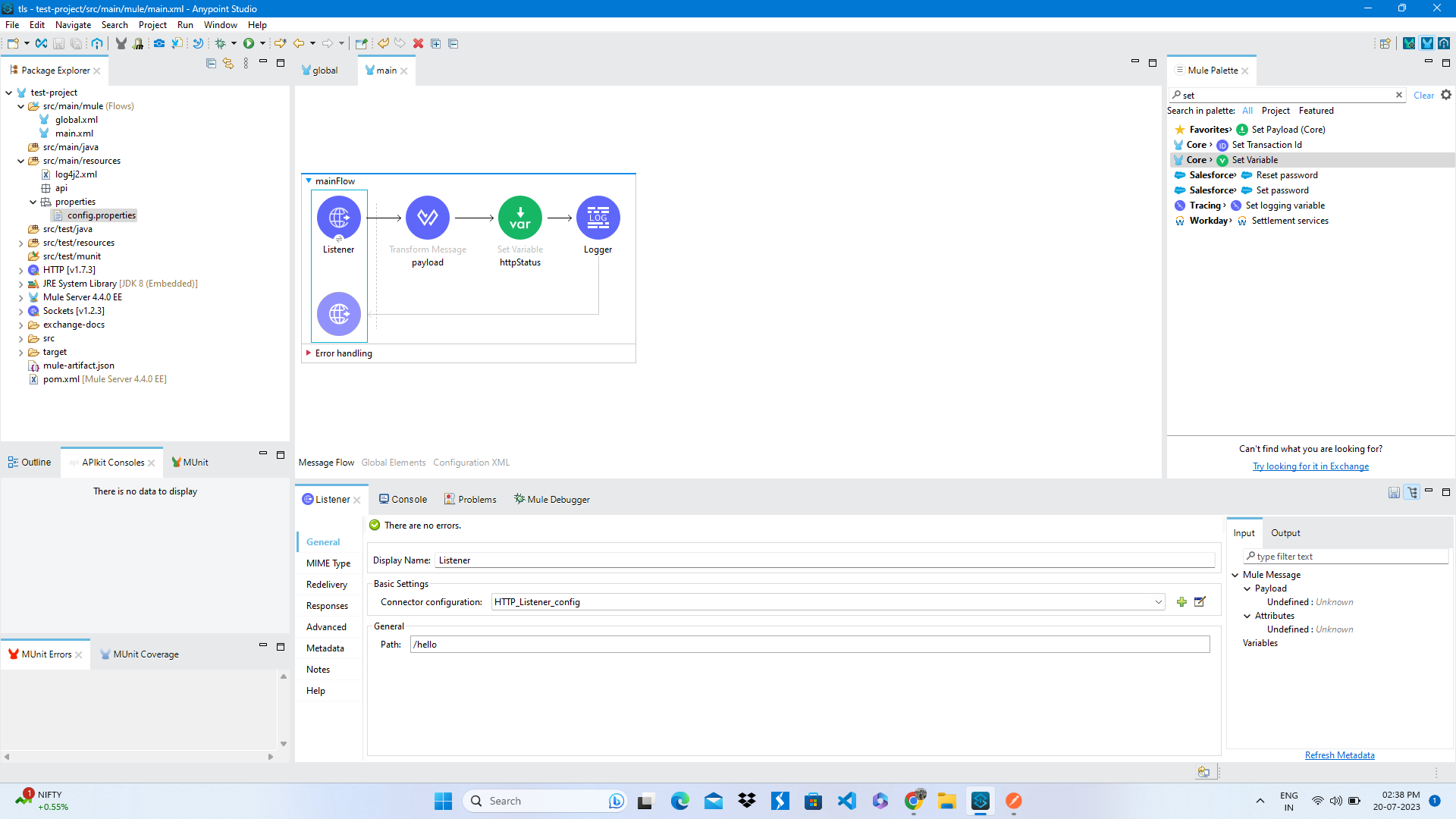Collapse the properties package

pos(33,202)
